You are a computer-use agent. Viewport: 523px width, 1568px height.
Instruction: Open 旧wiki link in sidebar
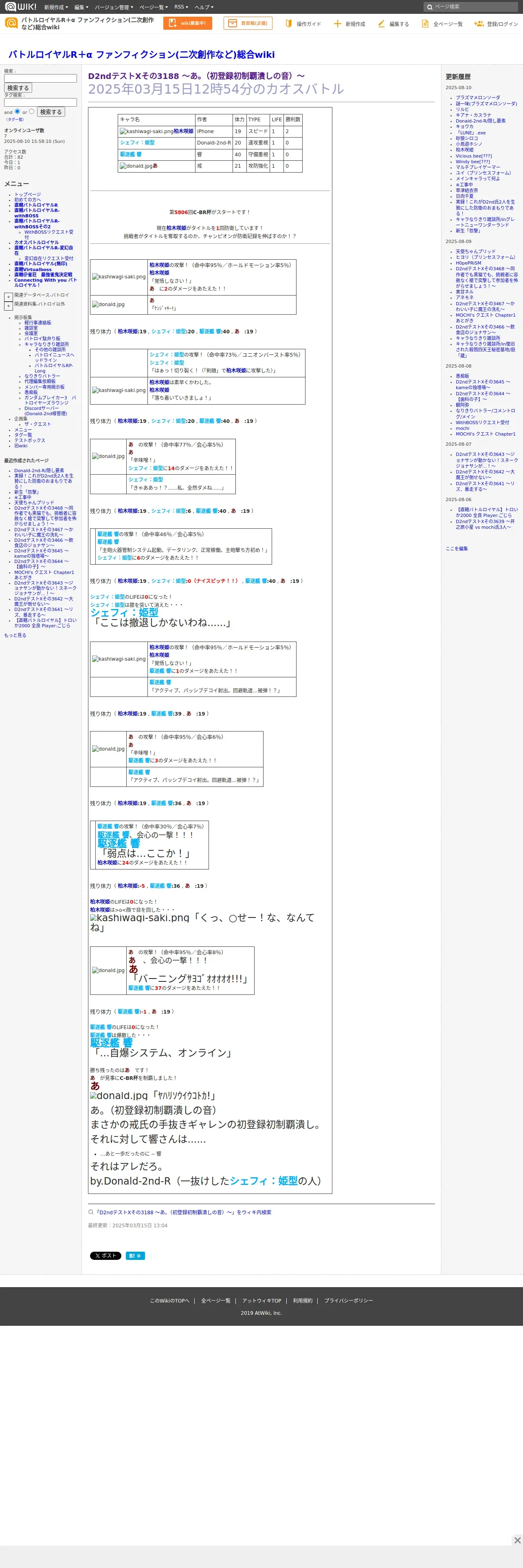click(21, 446)
